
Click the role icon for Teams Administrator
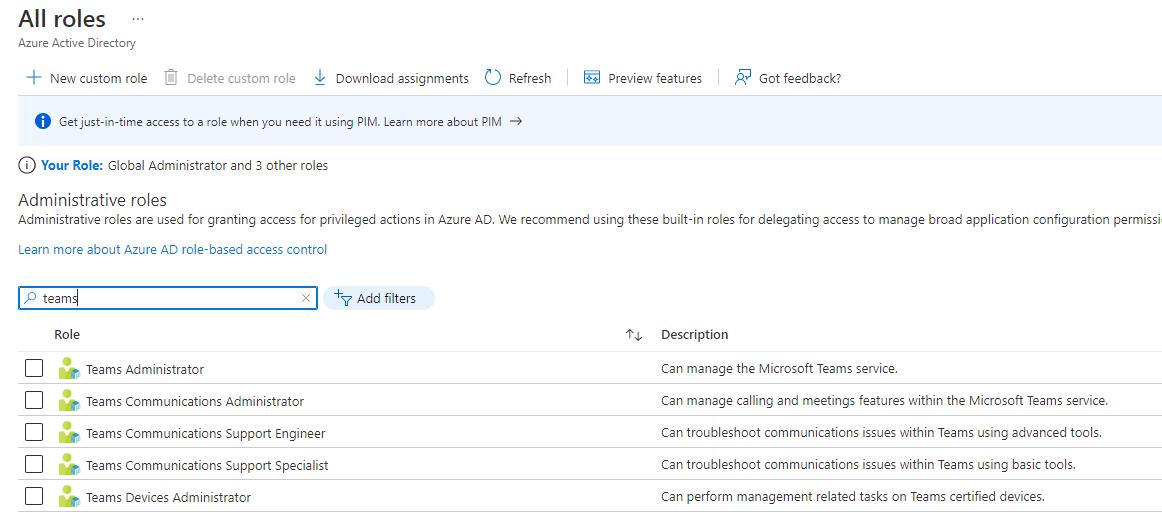tap(69, 368)
